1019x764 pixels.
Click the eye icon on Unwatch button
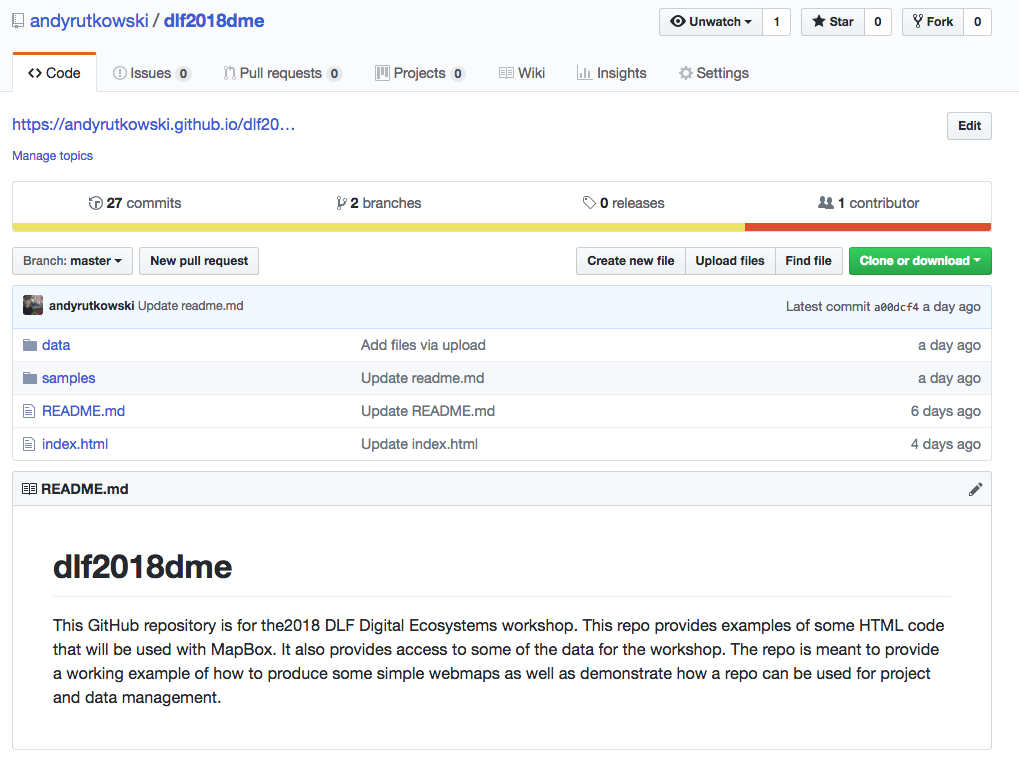pyautogui.click(x=678, y=21)
